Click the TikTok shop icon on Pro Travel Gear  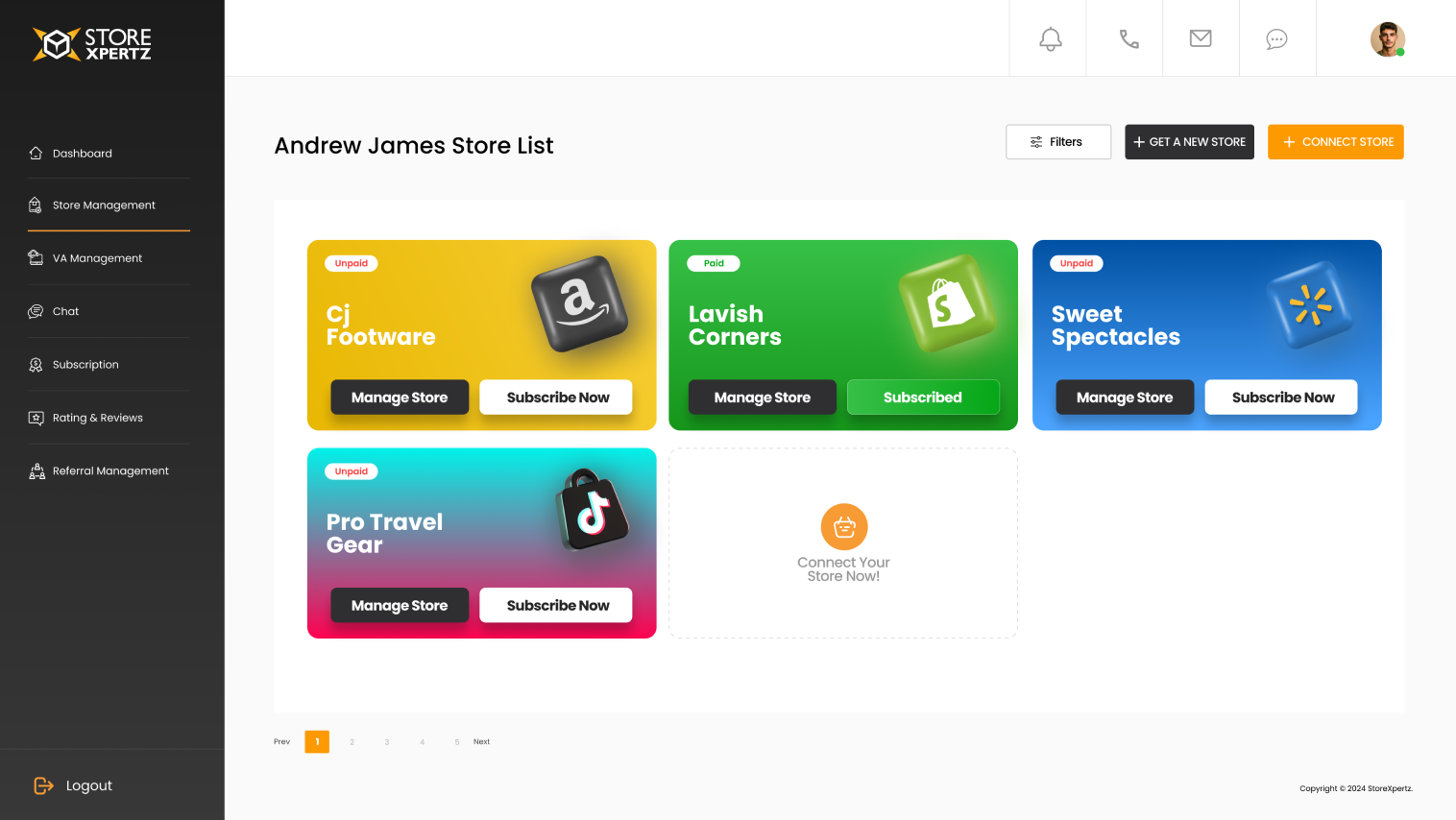tap(592, 510)
